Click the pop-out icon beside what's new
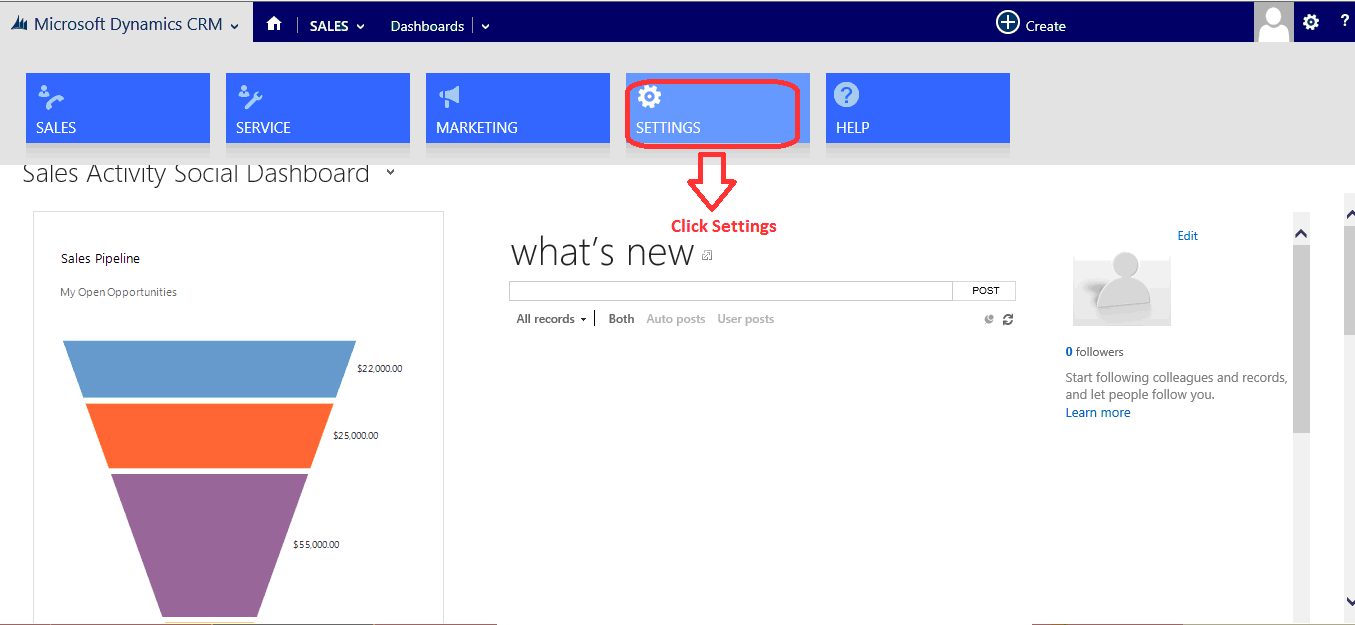Screen dimensions: 1355x625 [x=707, y=256]
